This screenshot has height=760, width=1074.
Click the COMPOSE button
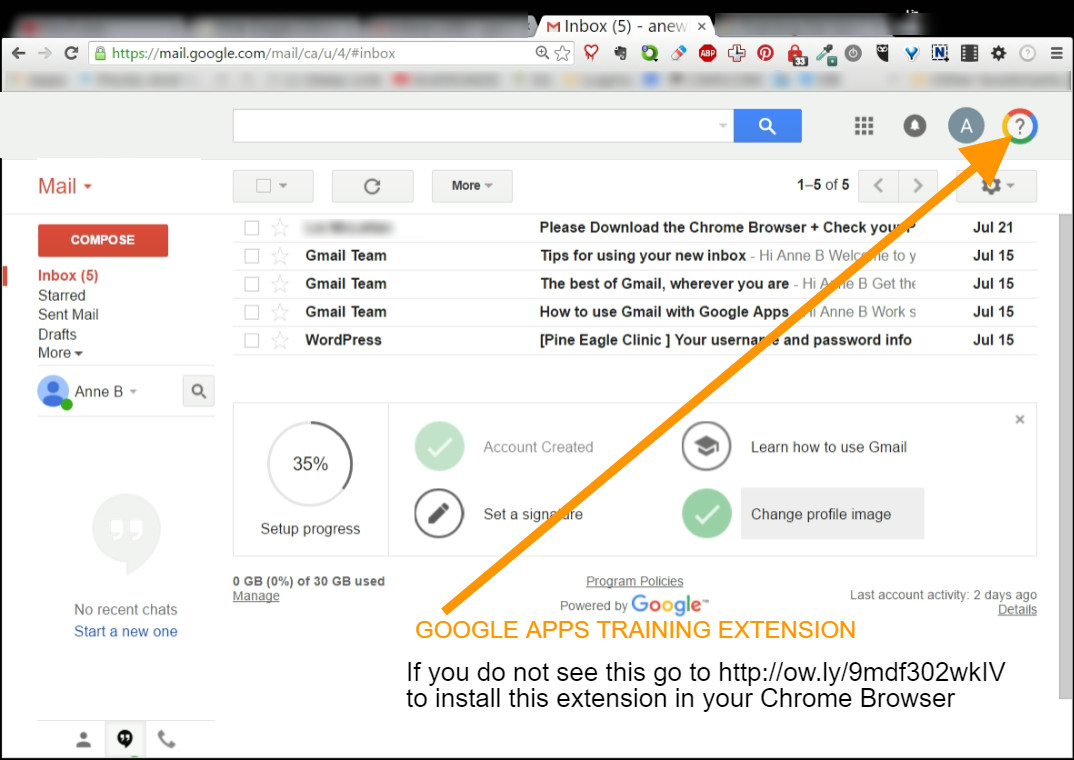tap(103, 240)
